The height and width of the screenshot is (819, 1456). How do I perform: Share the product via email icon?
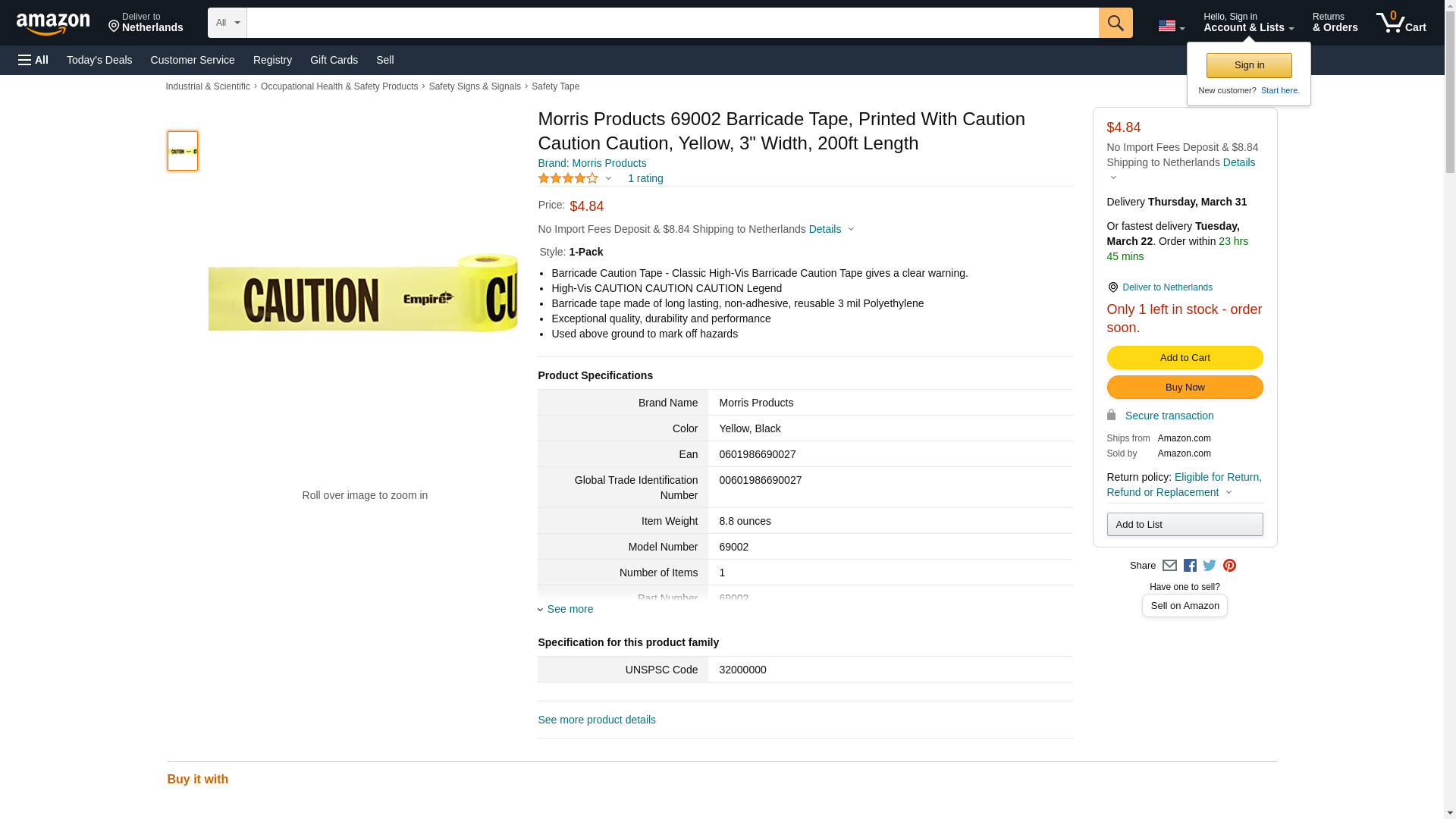pyautogui.click(x=1169, y=566)
